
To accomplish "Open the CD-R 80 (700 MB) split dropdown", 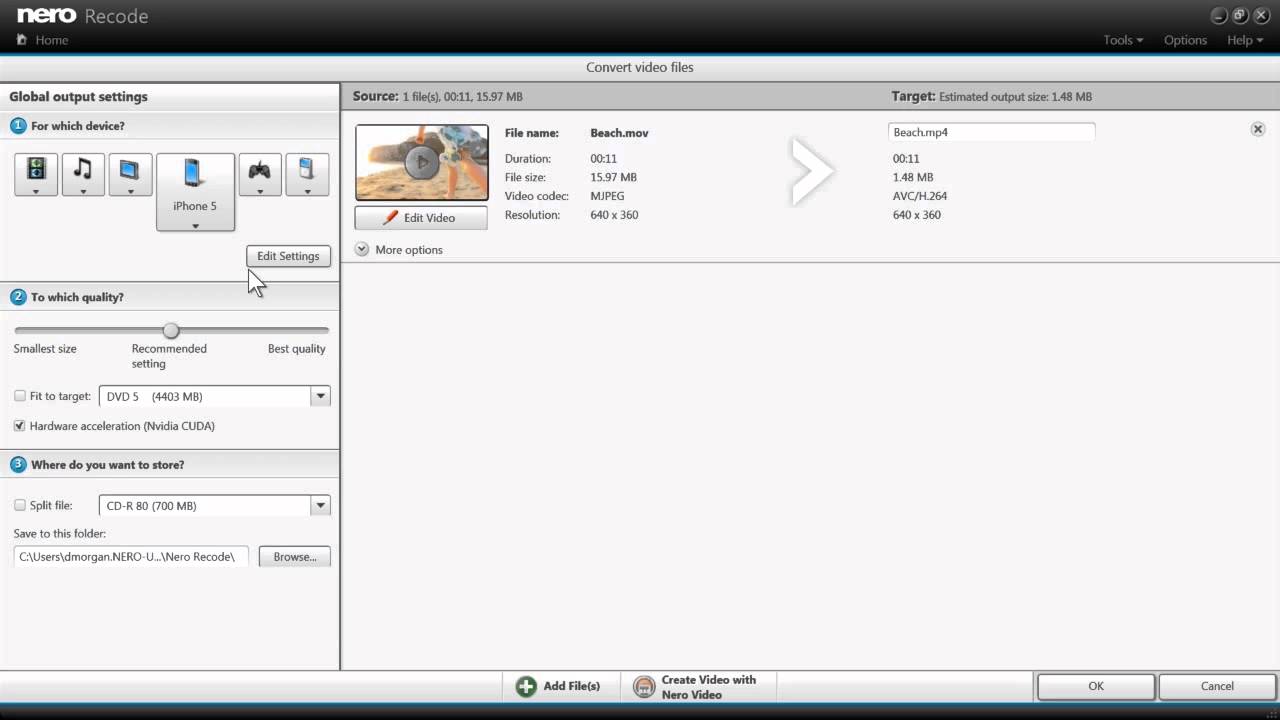I will (x=320, y=505).
